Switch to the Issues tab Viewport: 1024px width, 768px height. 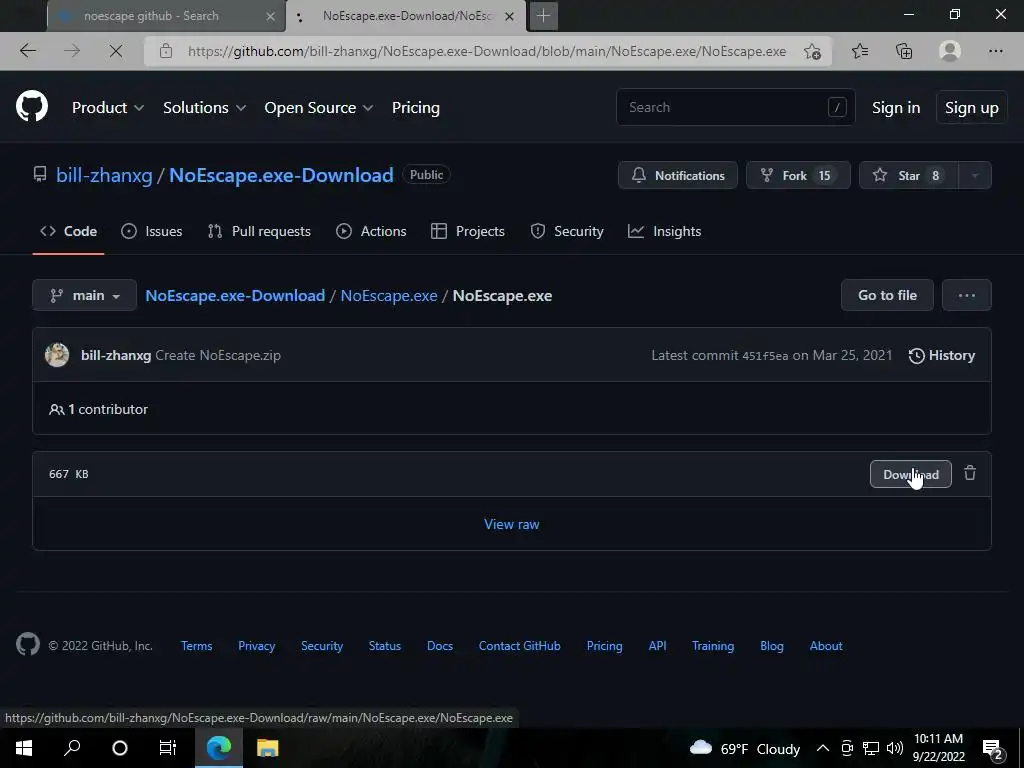[152, 231]
